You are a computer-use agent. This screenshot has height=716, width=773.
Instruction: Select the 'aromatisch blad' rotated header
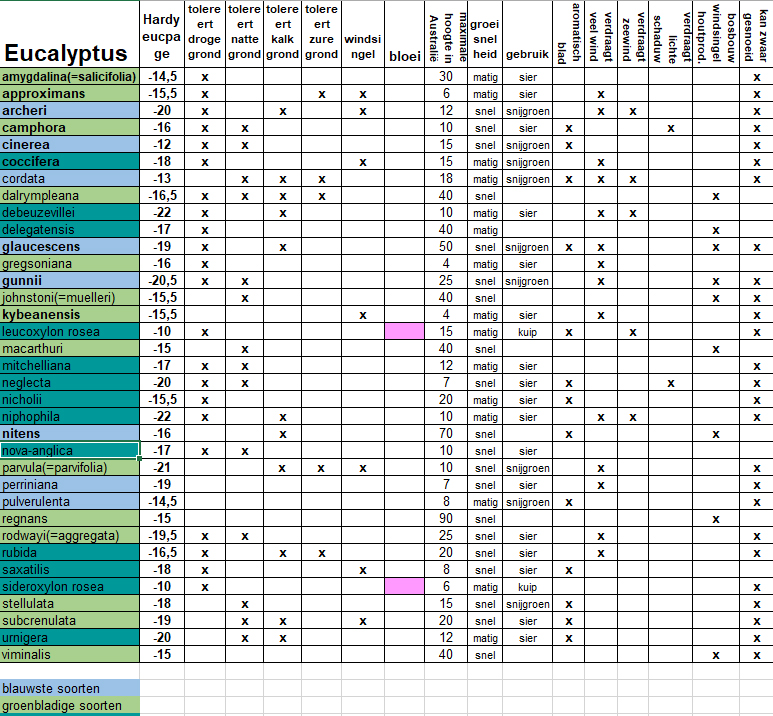(568, 34)
